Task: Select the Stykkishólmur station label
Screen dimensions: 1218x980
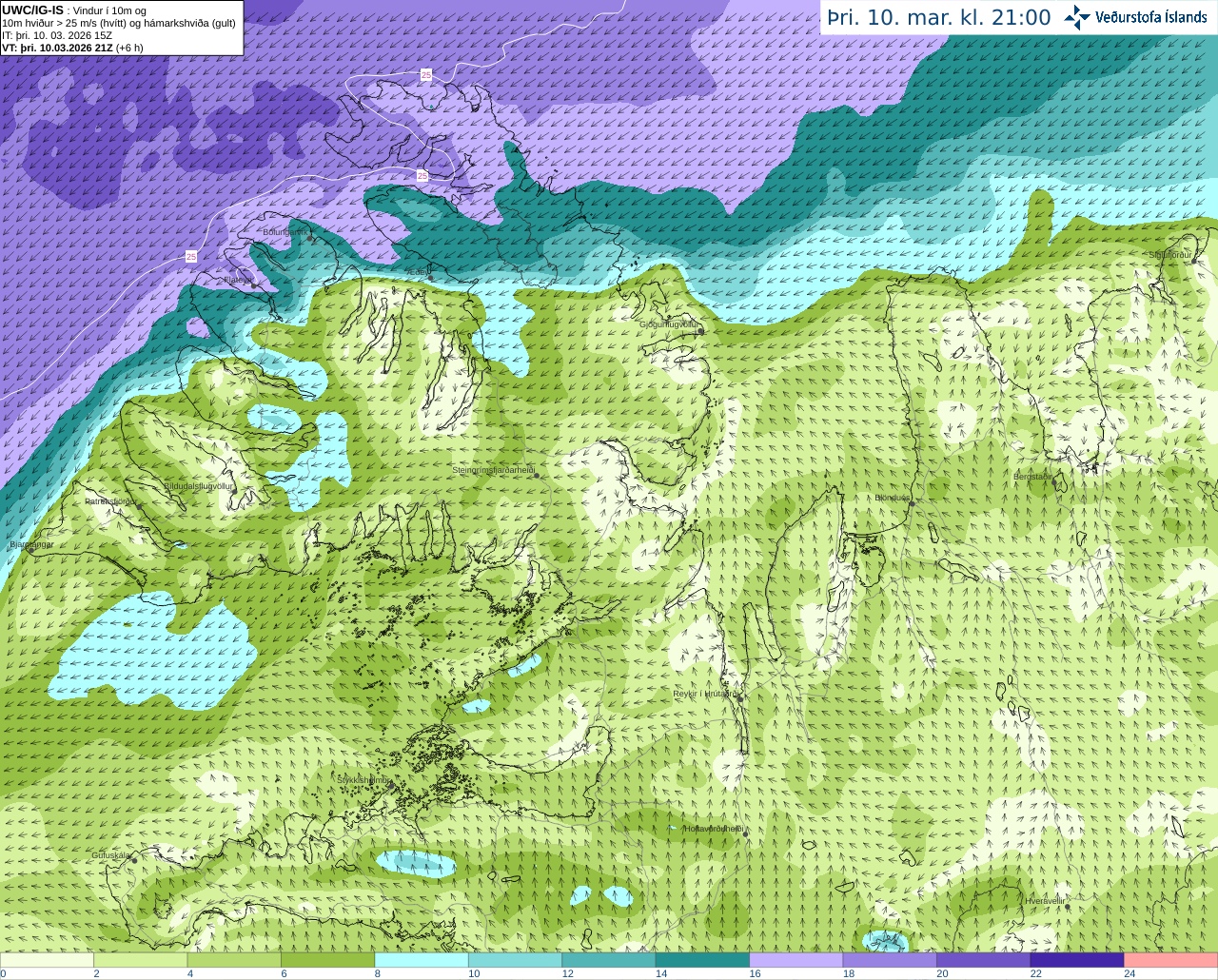Action: click(363, 780)
